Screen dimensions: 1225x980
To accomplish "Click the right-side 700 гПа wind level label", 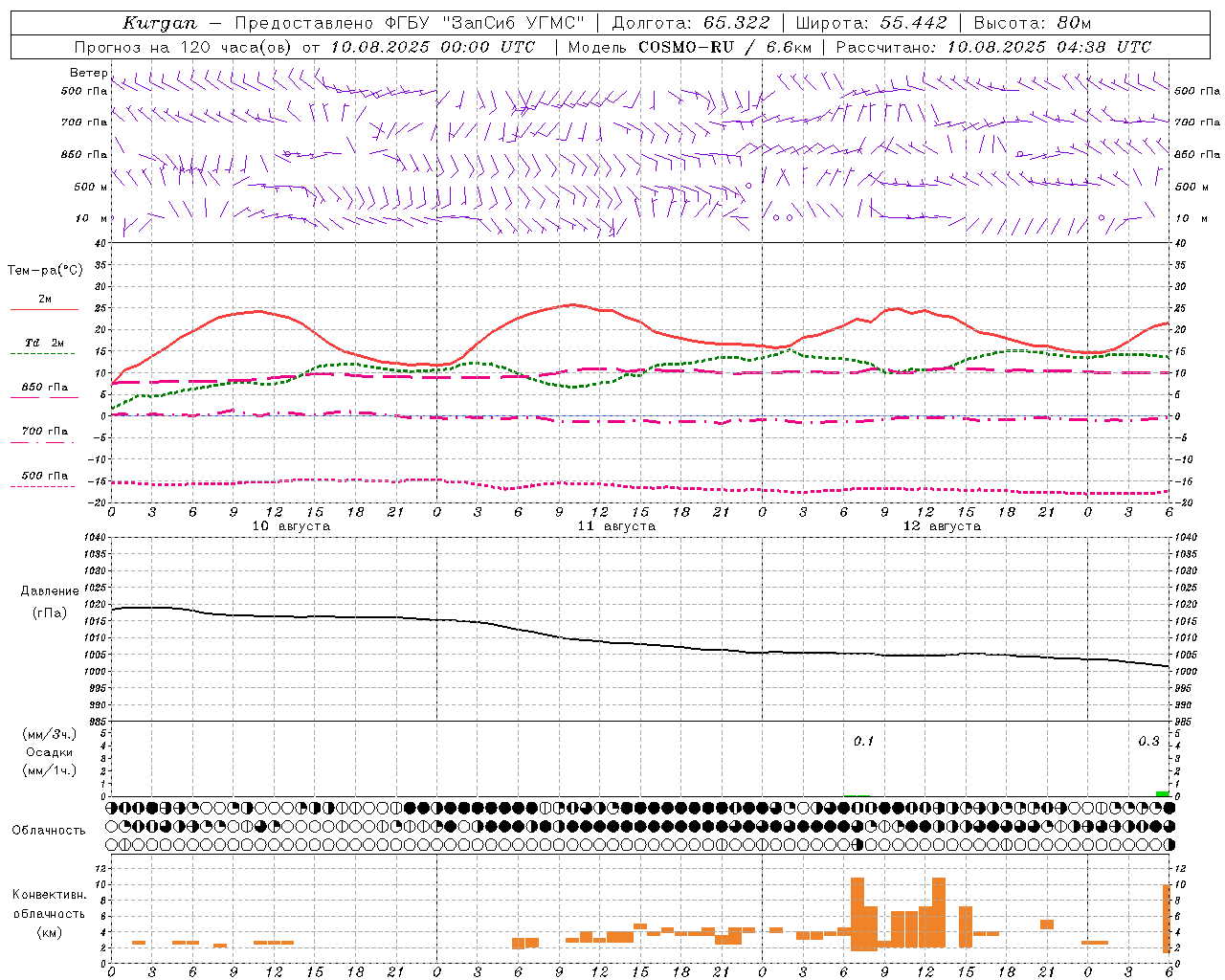I will coord(1197,122).
